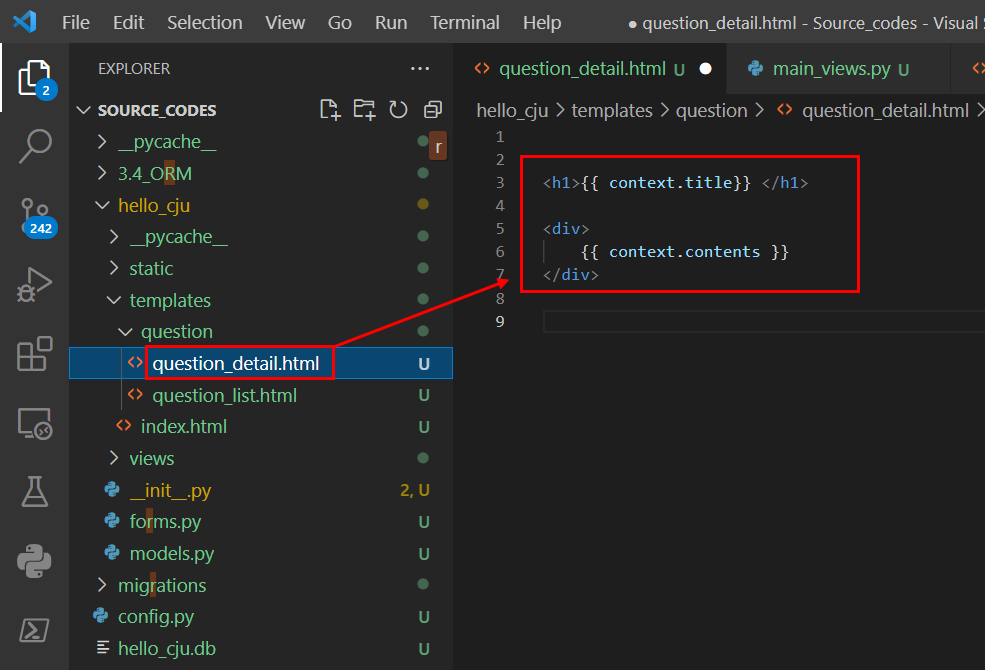Click Collapse Folders icon in Explorer
Image resolution: width=985 pixels, height=670 pixels.
pyautogui.click(x=433, y=110)
